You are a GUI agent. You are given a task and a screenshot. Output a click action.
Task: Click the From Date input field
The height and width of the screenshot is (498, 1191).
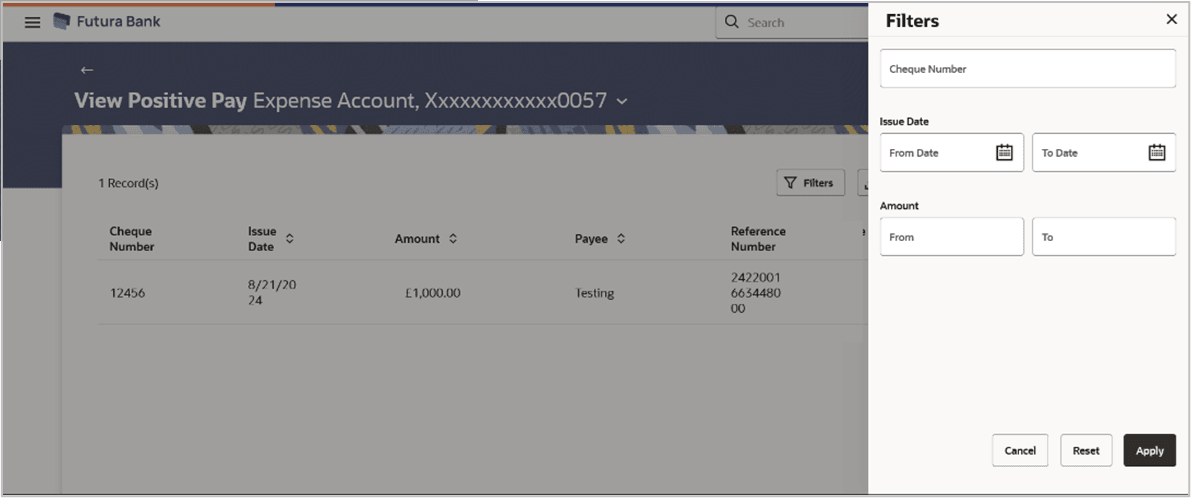click(952, 153)
